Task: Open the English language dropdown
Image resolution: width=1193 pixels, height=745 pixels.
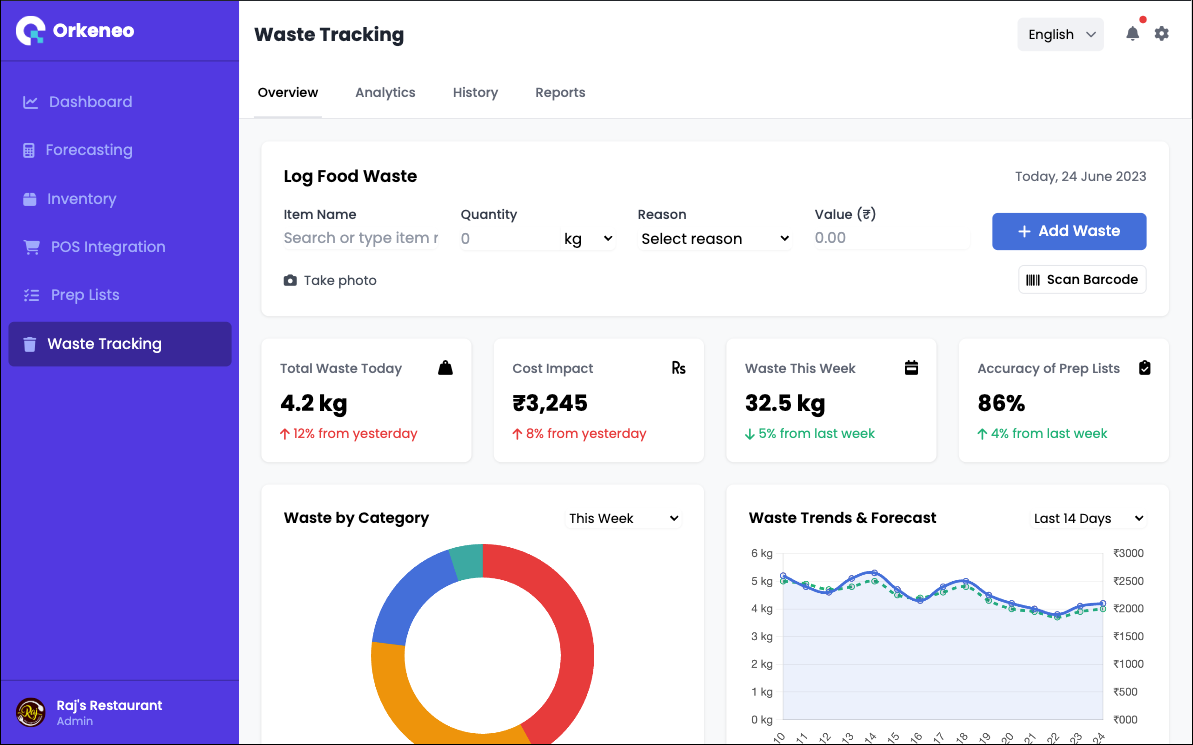Action: [1061, 34]
